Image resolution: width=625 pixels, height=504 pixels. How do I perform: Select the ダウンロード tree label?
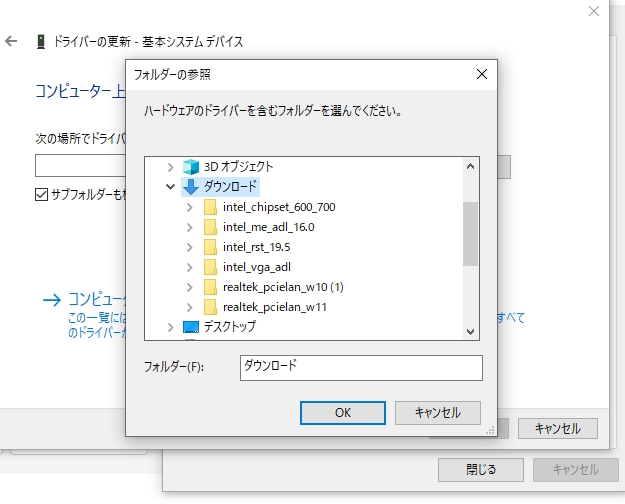pos(230,187)
